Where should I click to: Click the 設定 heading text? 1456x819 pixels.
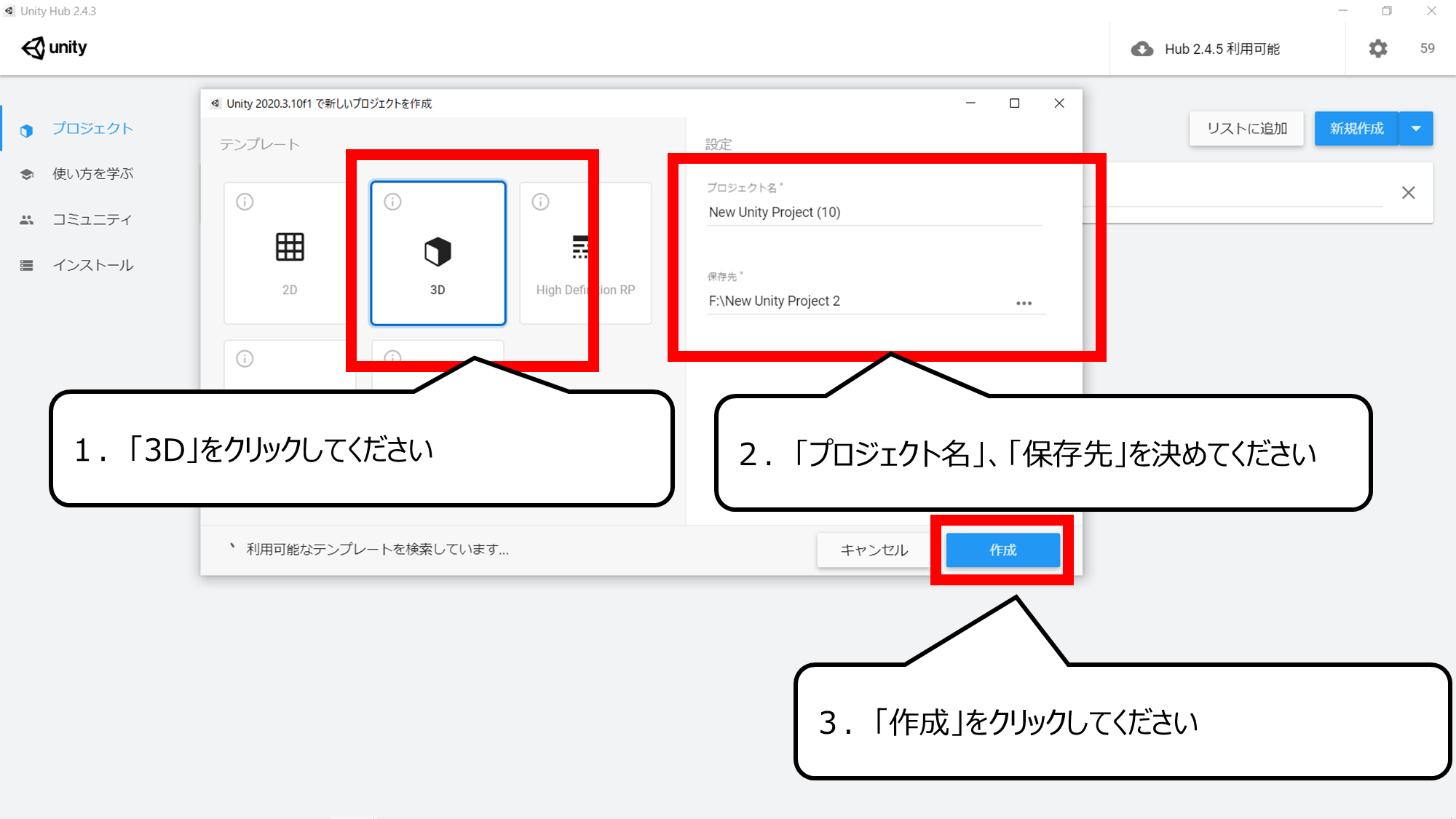719,145
